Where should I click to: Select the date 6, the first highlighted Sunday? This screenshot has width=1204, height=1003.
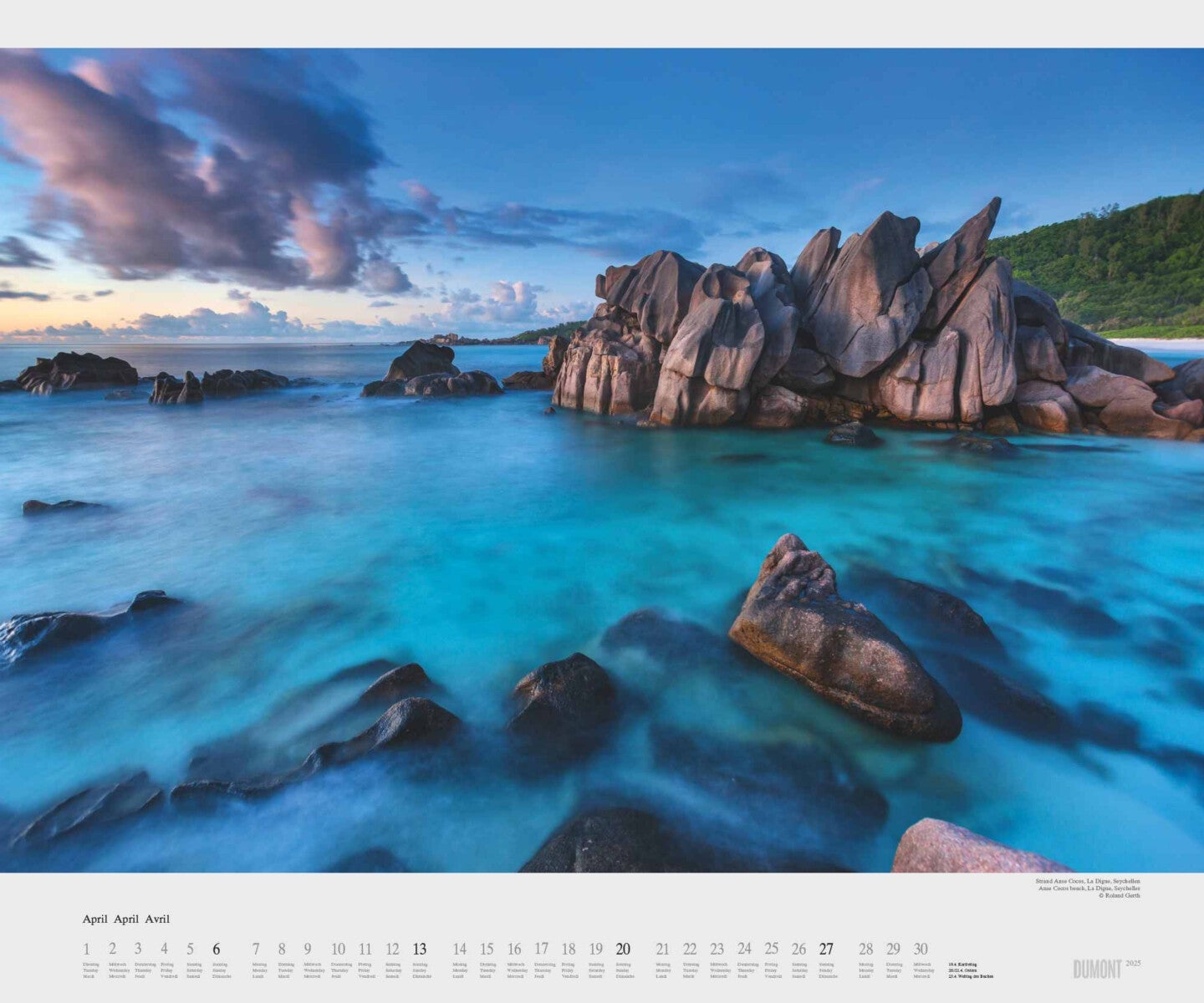tap(219, 949)
